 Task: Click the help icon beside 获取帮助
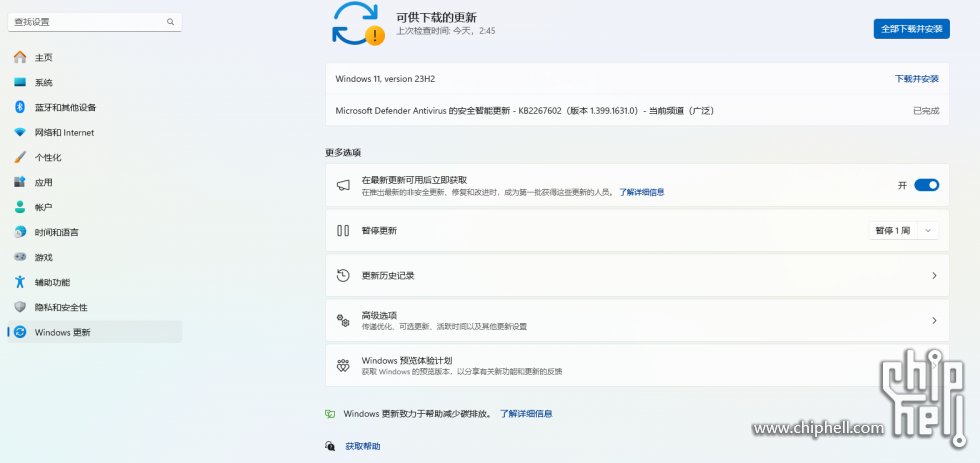pyautogui.click(x=330, y=446)
